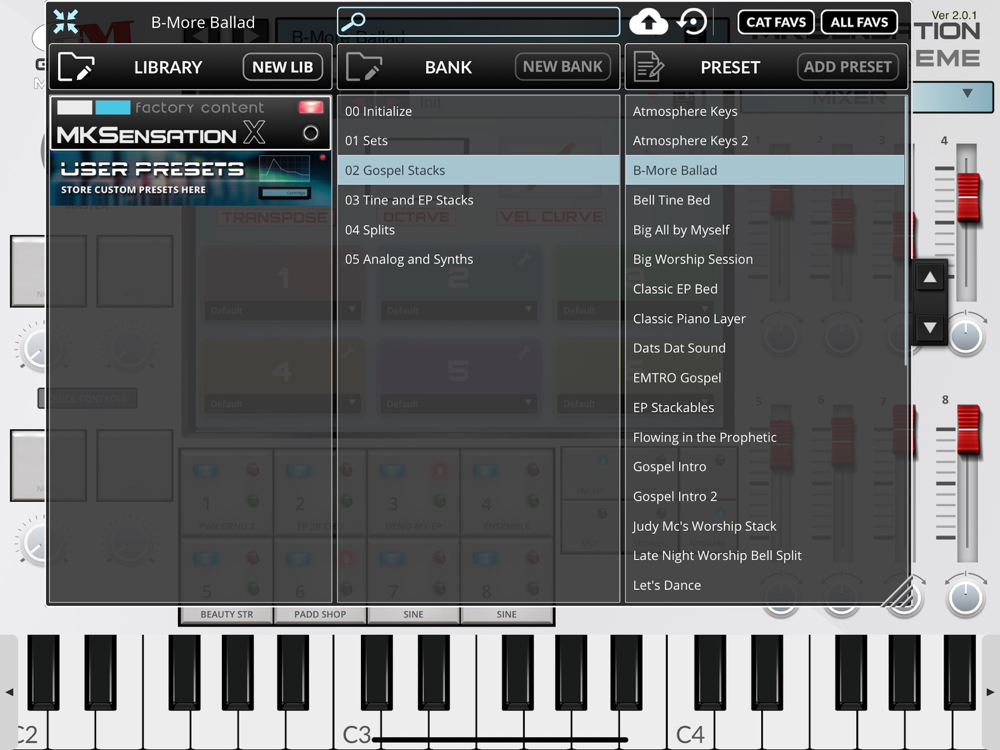The image size is (1000, 750).
Task: Click the reload history icon
Action: pyautogui.click(x=692, y=22)
